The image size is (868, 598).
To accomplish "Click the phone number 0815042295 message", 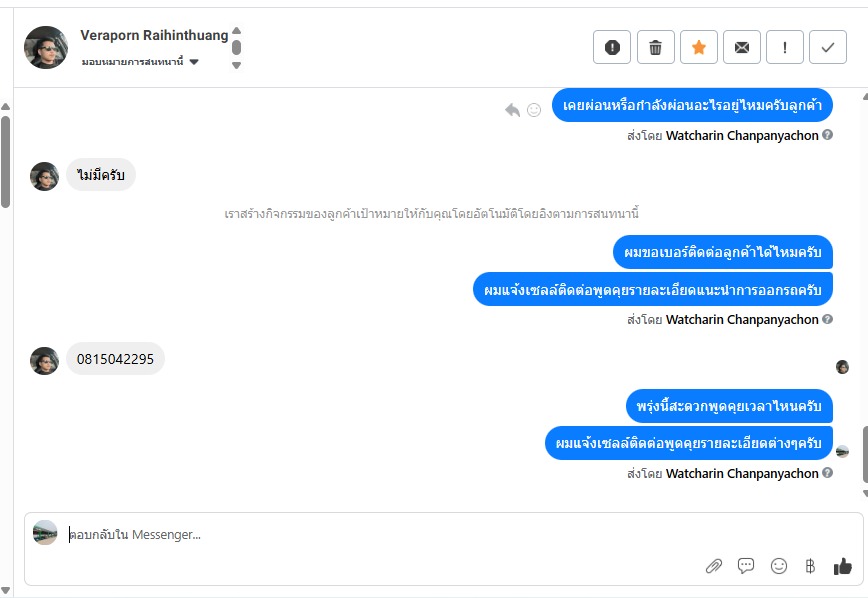I will pos(115,359).
